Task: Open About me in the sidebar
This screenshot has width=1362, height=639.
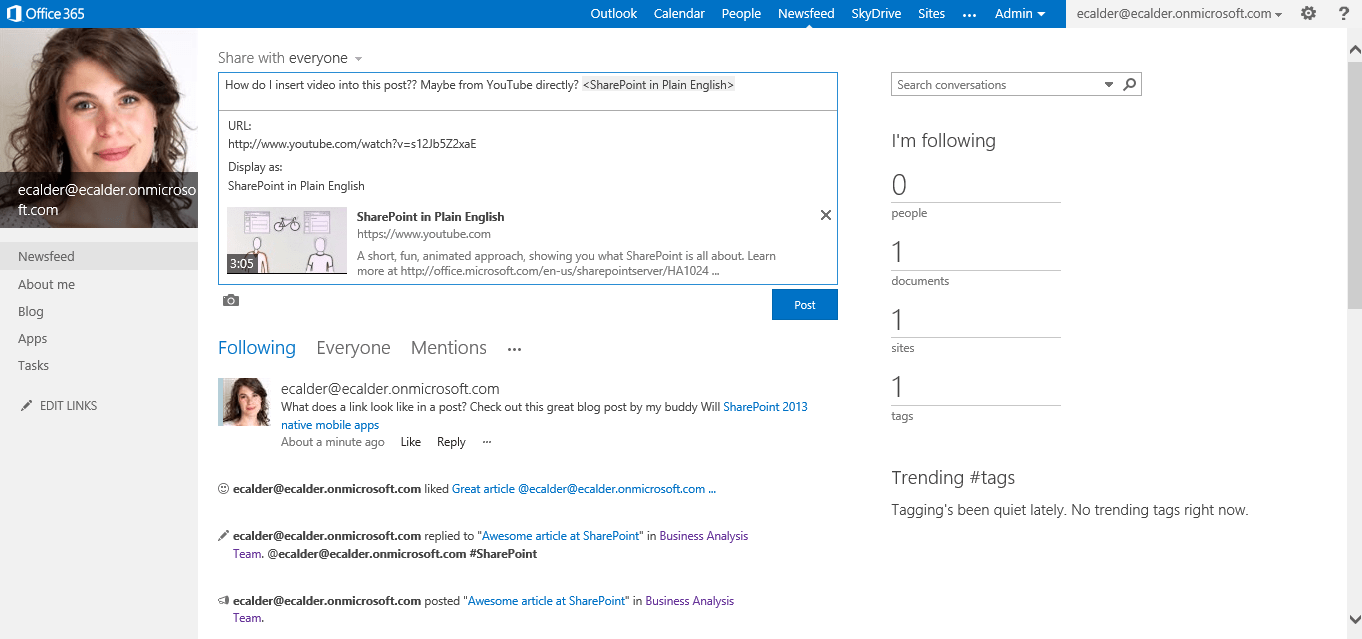Action: click(46, 285)
